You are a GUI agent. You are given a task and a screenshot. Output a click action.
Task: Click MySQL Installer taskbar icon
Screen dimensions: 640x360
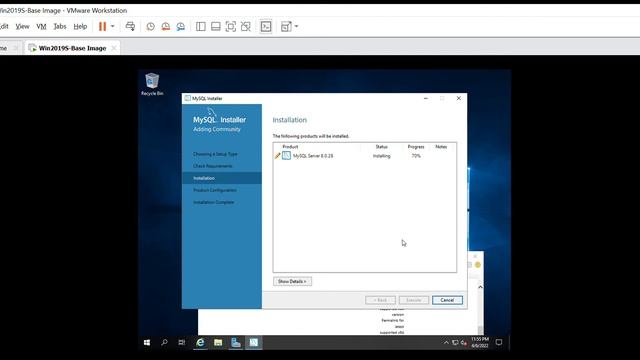253,342
